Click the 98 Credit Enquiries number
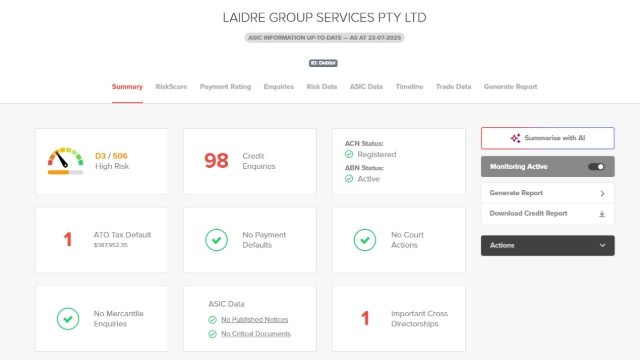Screen dimensions: 640x360 coord(216,161)
